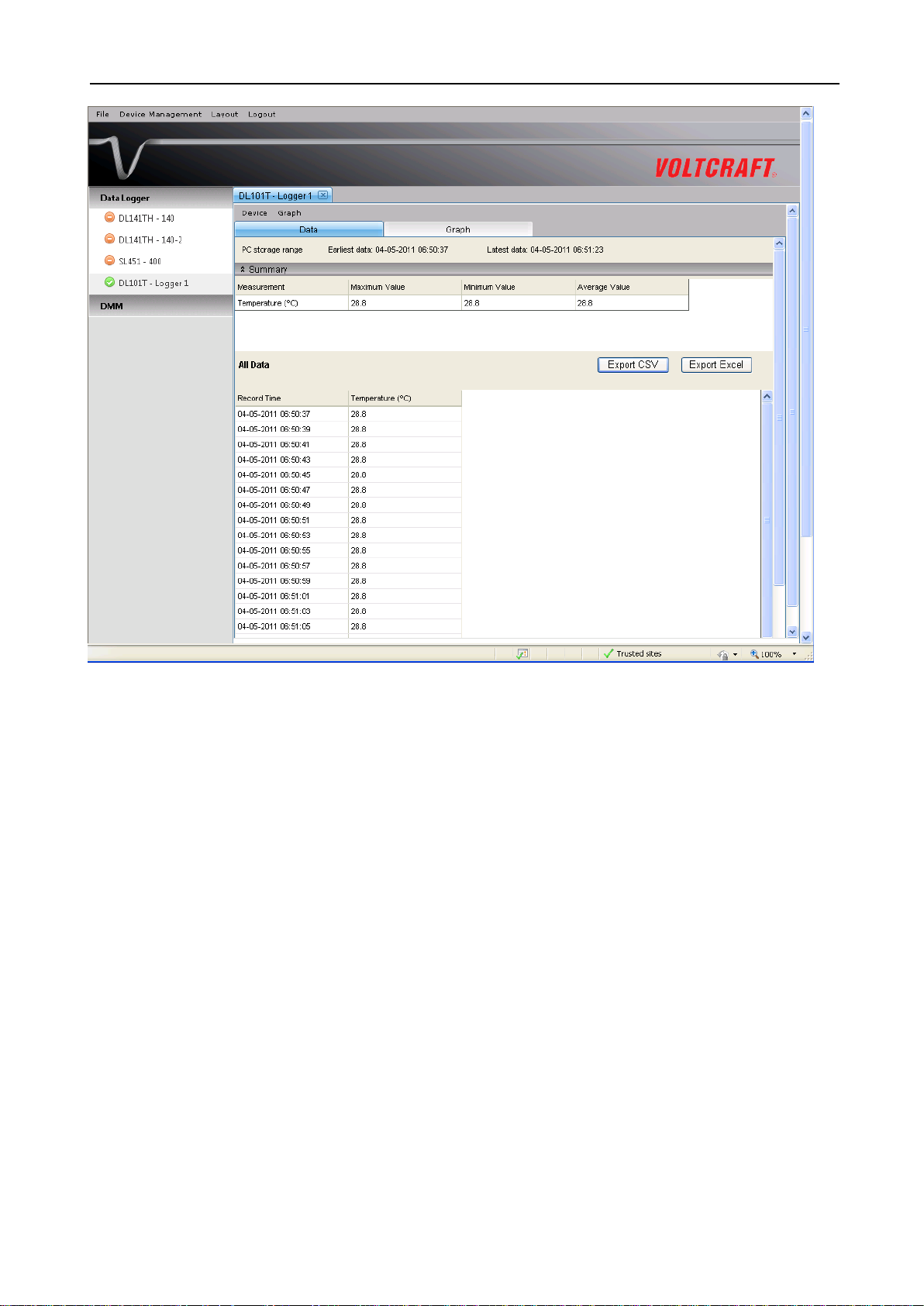Open the Device Management menu
Screen dimensions: 924x1306
coord(160,114)
